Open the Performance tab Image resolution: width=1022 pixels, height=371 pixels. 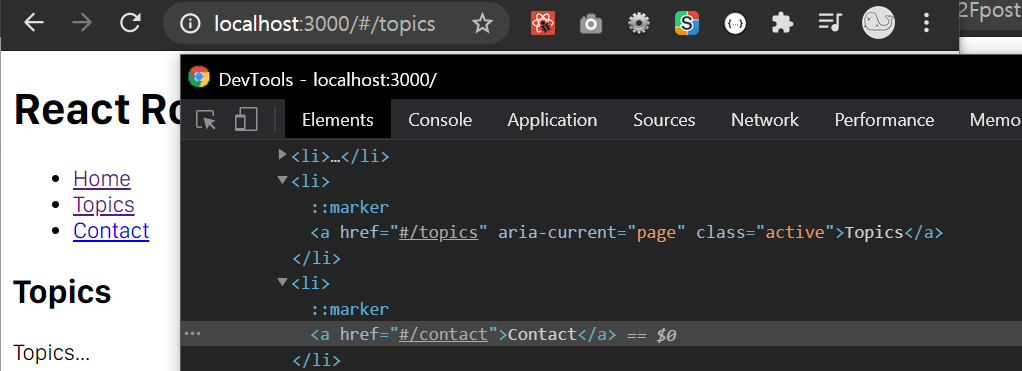pos(884,120)
